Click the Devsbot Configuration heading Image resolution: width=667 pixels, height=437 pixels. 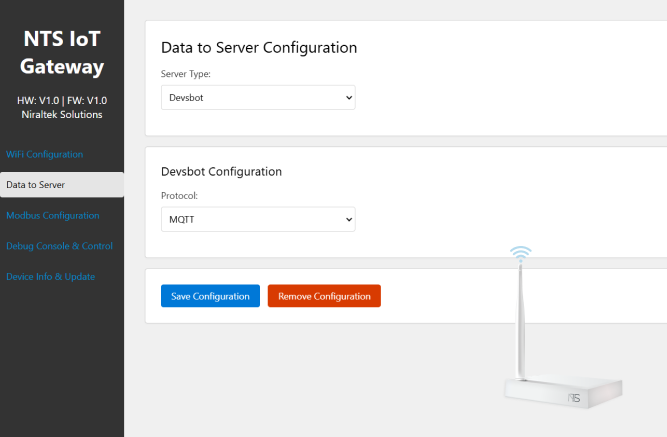point(221,171)
